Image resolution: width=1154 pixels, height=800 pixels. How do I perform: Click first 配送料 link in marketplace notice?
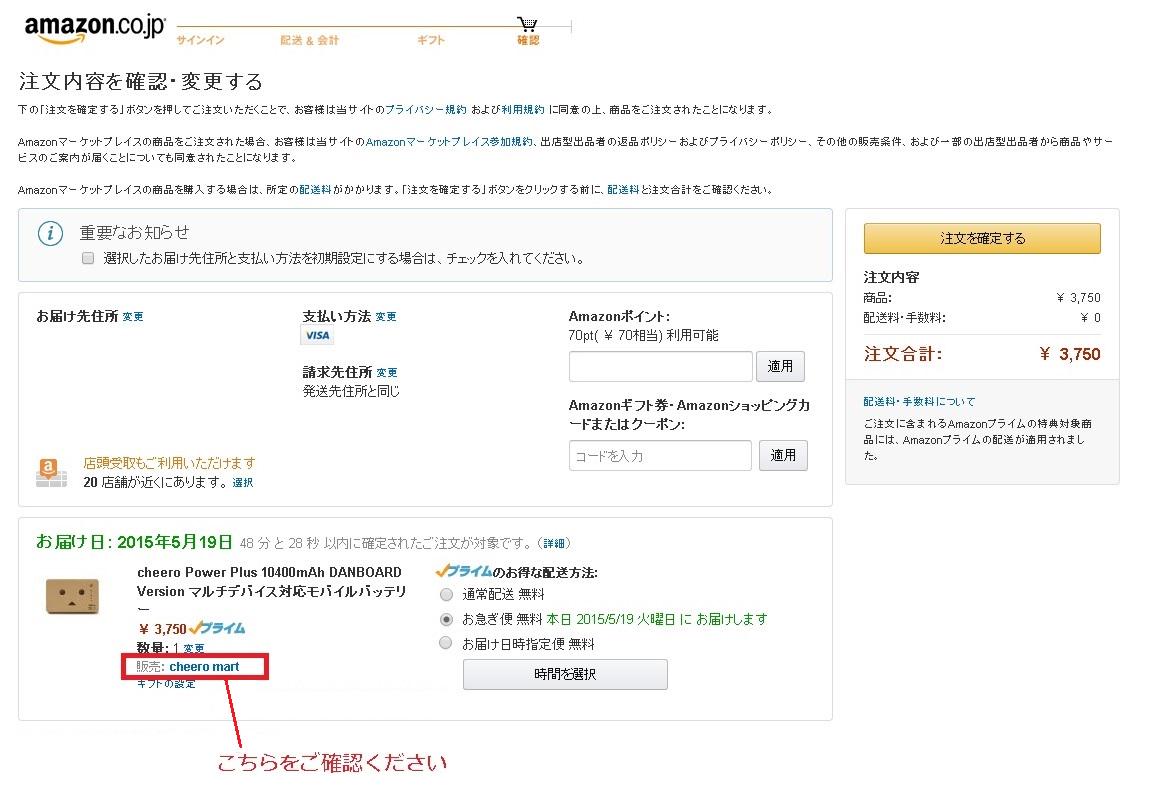(x=315, y=190)
